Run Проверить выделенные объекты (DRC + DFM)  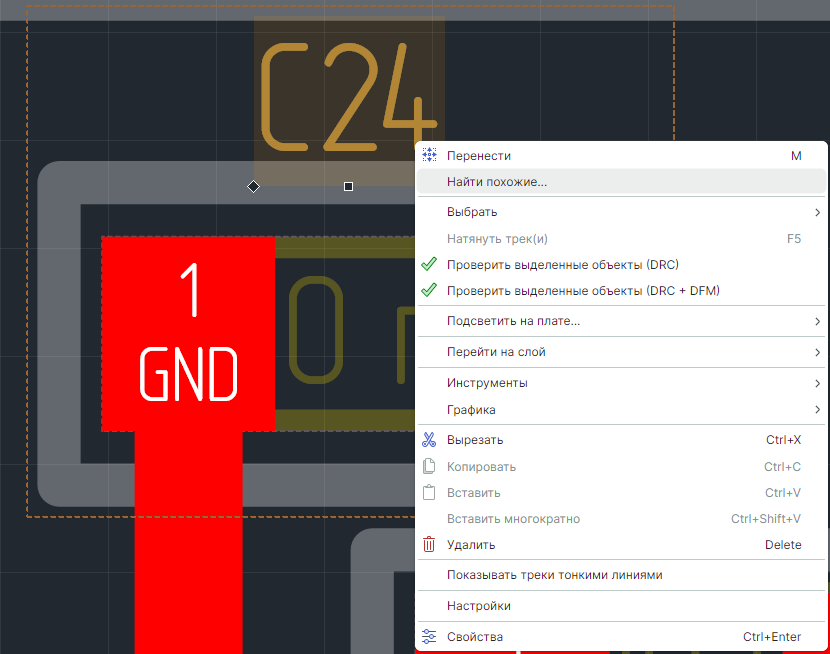(x=621, y=290)
